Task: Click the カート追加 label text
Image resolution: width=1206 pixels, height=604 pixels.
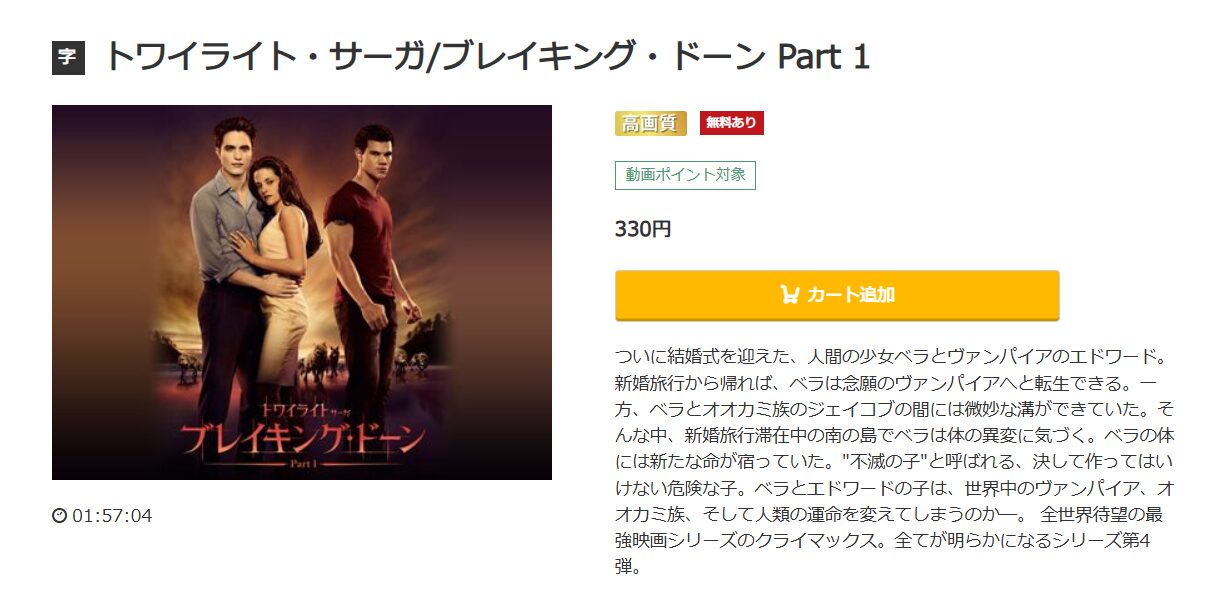Action: point(851,295)
